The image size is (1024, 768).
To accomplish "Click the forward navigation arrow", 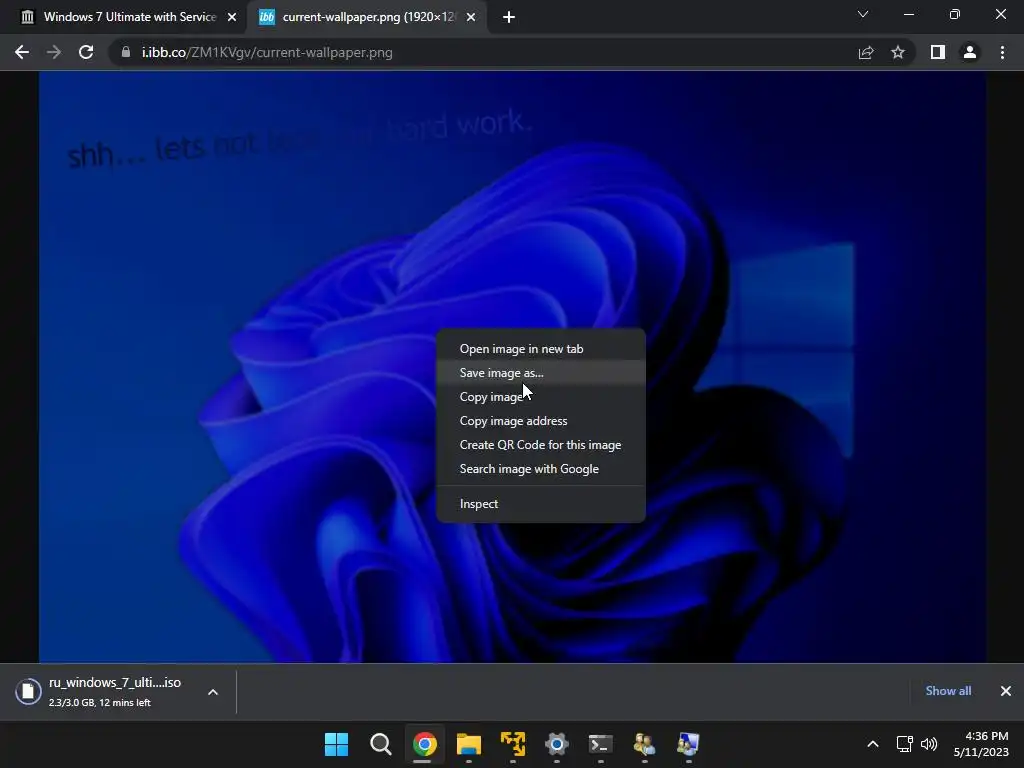I will click(54, 52).
